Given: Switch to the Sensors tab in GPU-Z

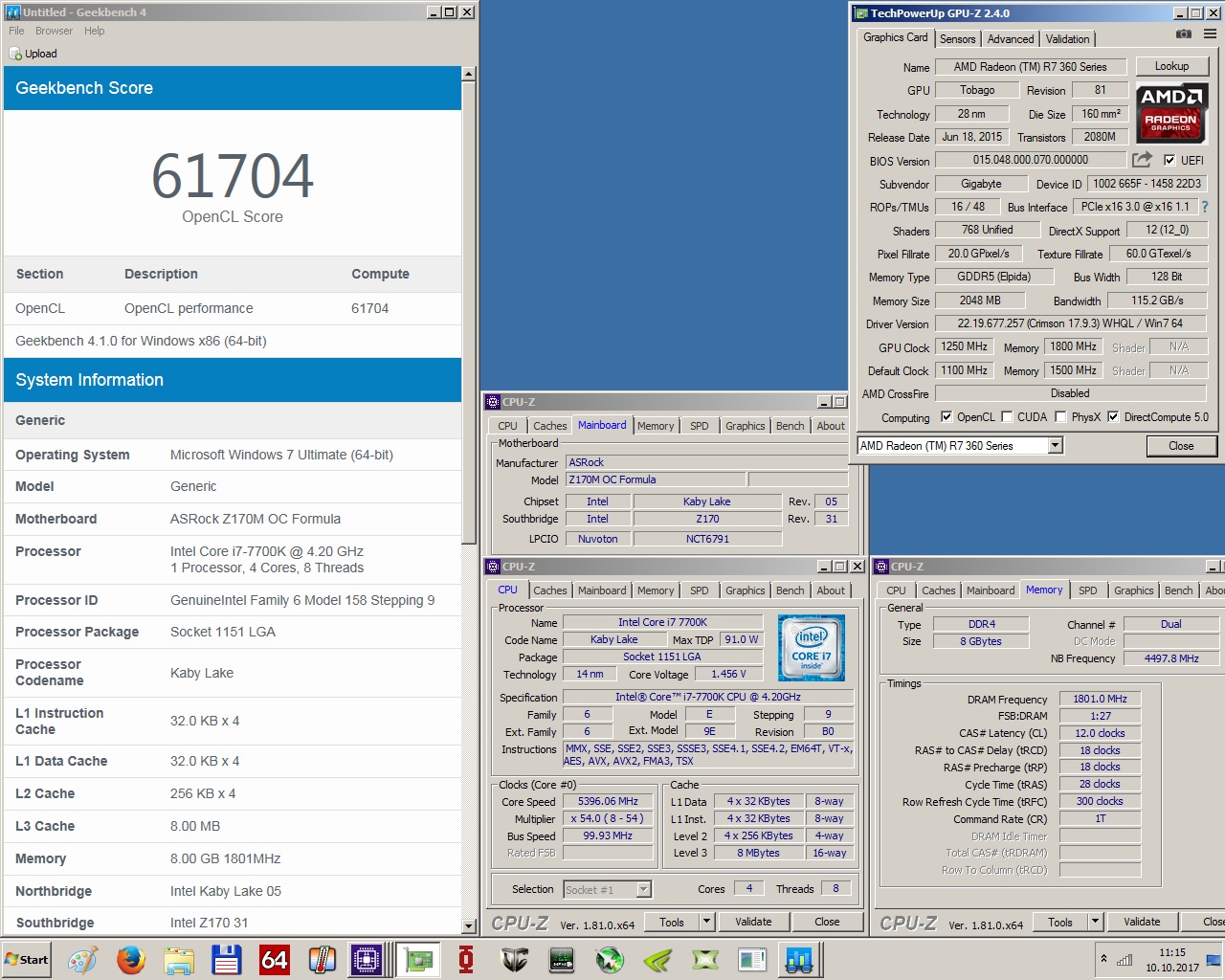Looking at the screenshot, I should pyautogui.click(x=957, y=39).
